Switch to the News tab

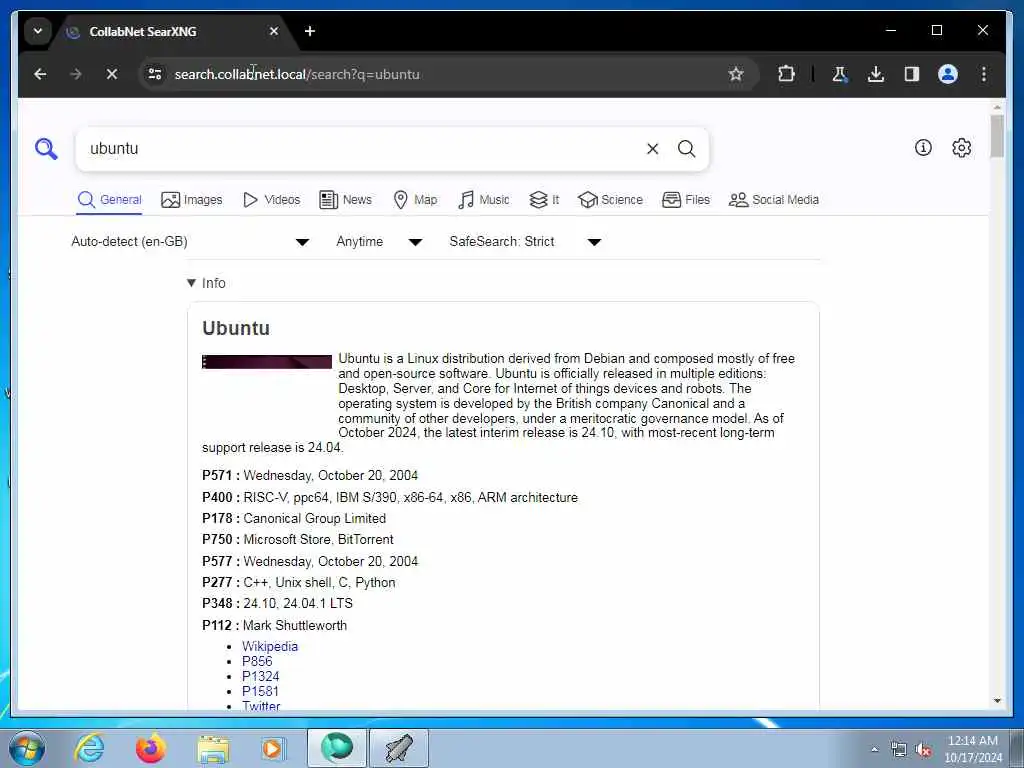[345, 200]
